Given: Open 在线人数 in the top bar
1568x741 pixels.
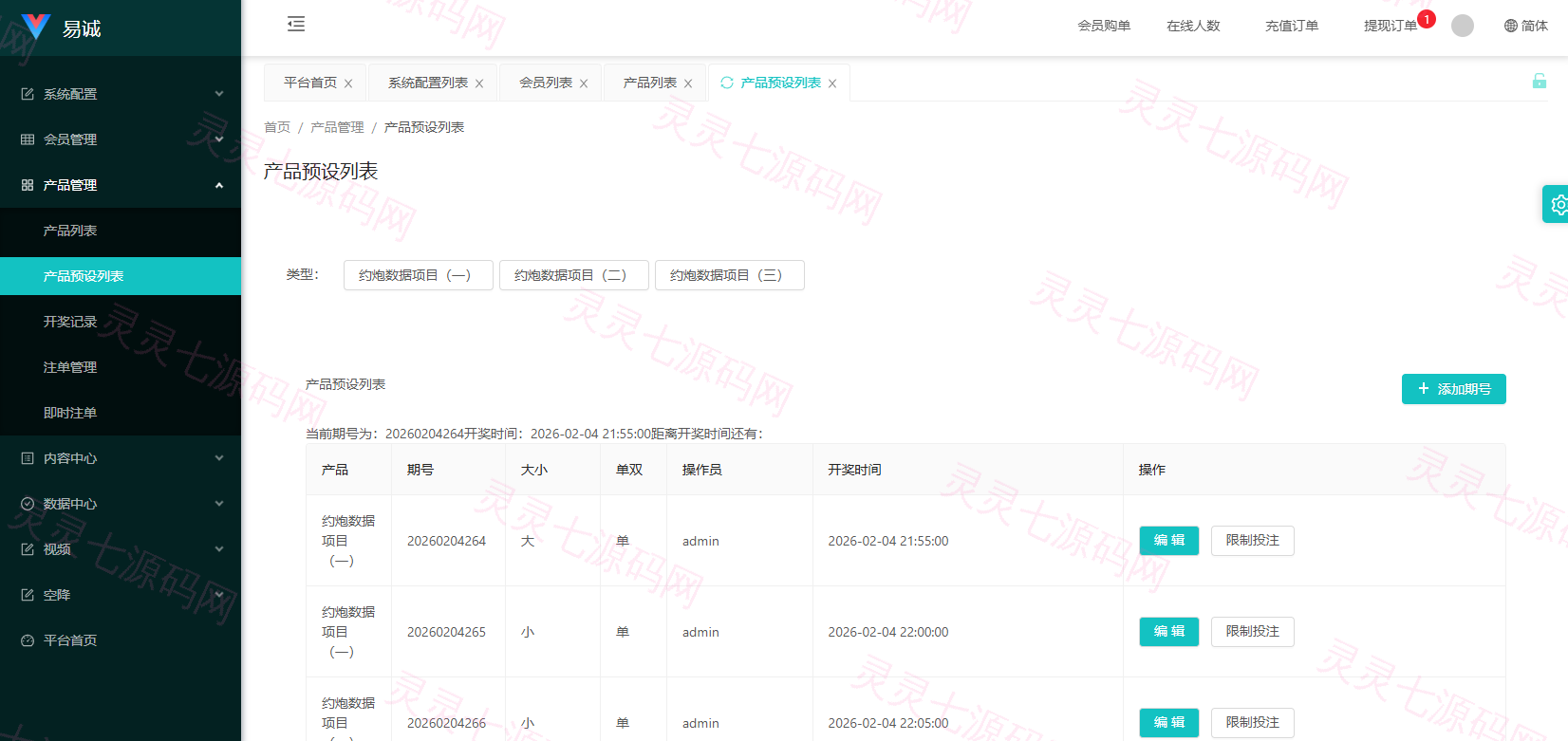Looking at the screenshot, I should 1193,26.
